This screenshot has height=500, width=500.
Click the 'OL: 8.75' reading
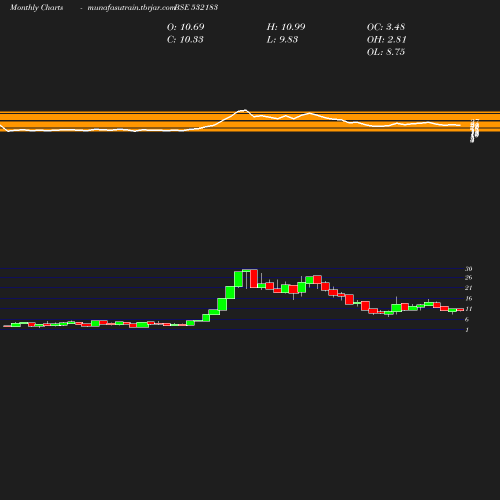click(386, 52)
